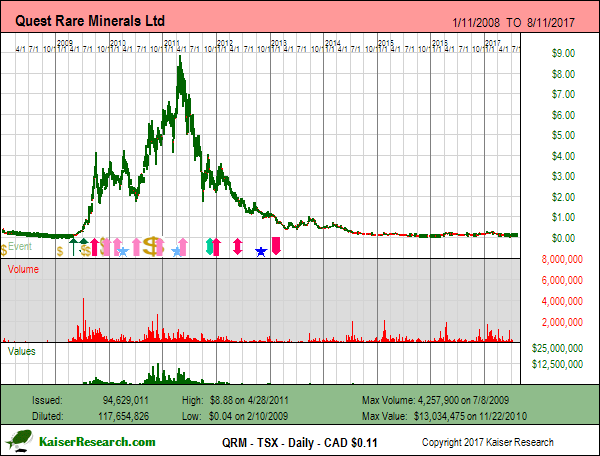Image resolution: width=600 pixels, height=456 pixels.
Task: Click the Kaiser Research fish logo
Action: 19,441
